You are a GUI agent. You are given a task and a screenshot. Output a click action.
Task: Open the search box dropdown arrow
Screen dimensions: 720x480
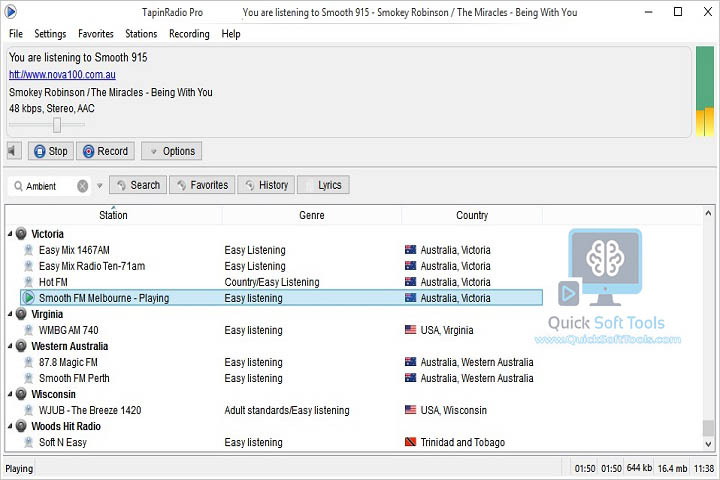tap(100, 186)
